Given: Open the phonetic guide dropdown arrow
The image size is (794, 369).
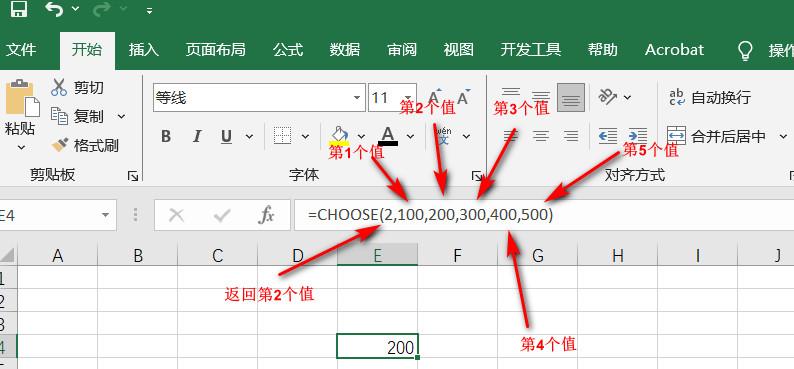Looking at the screenshot, I should (x=466, y=137).
